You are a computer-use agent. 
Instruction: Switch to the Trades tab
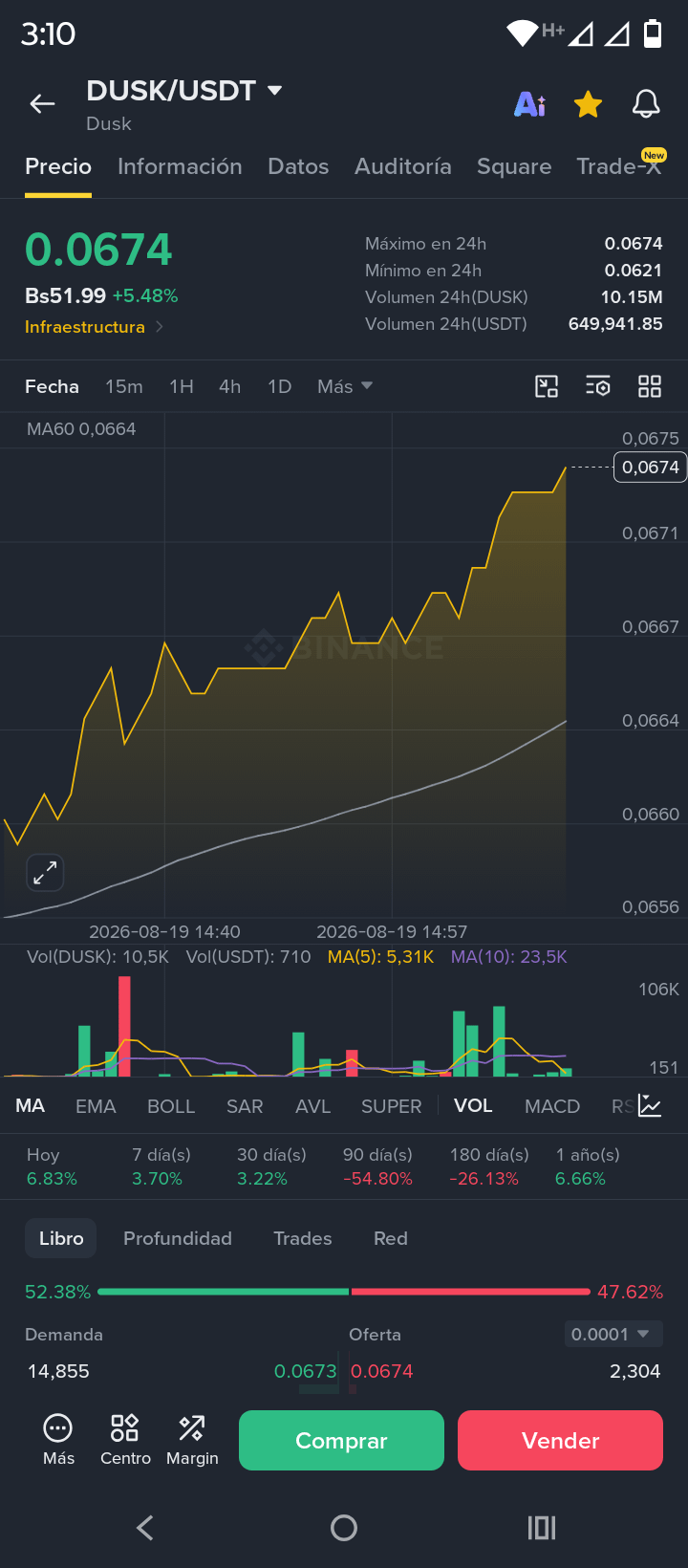tap(303, 1238)
